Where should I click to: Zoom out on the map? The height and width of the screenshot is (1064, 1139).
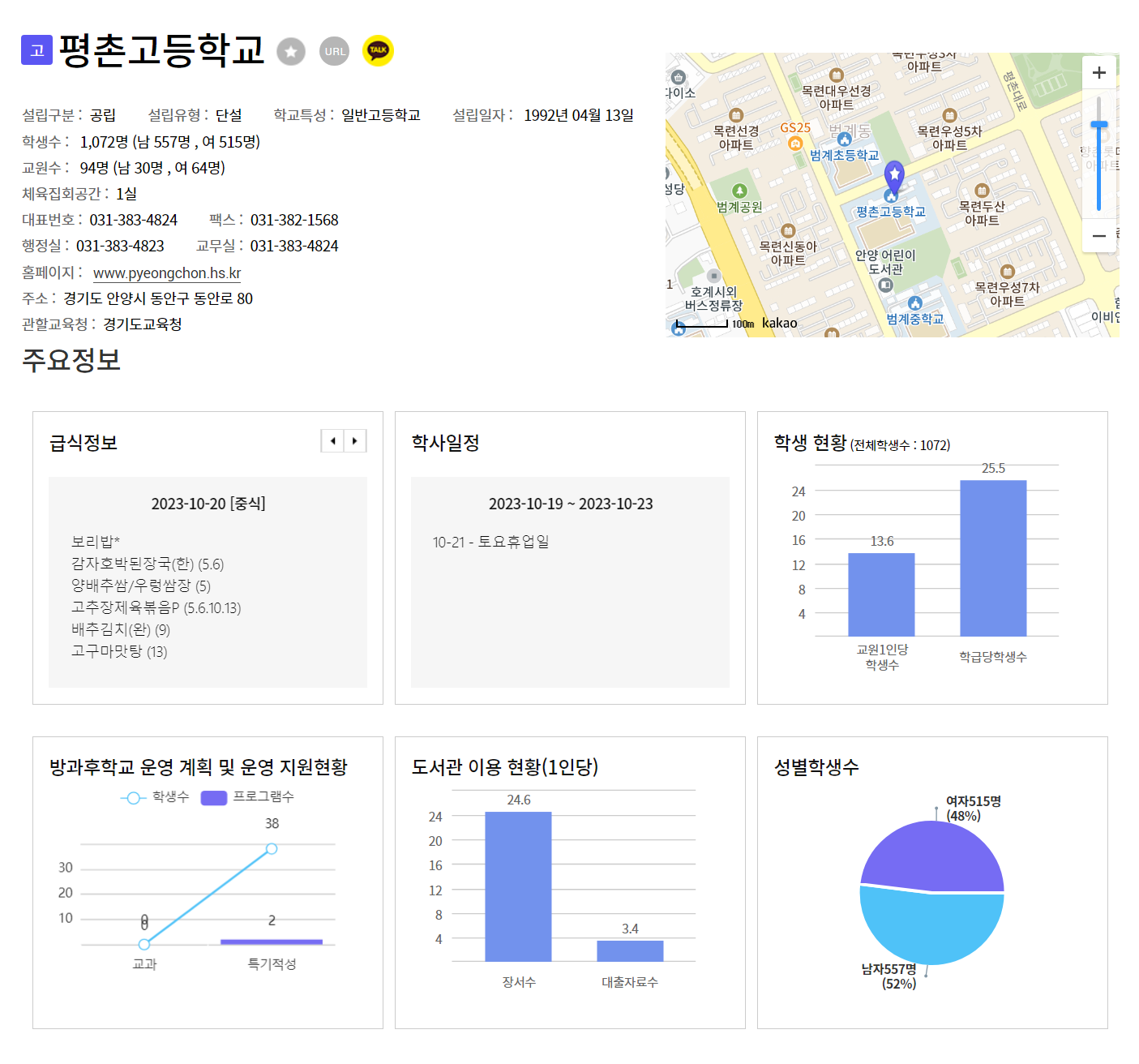click(x=1098, y=236)
